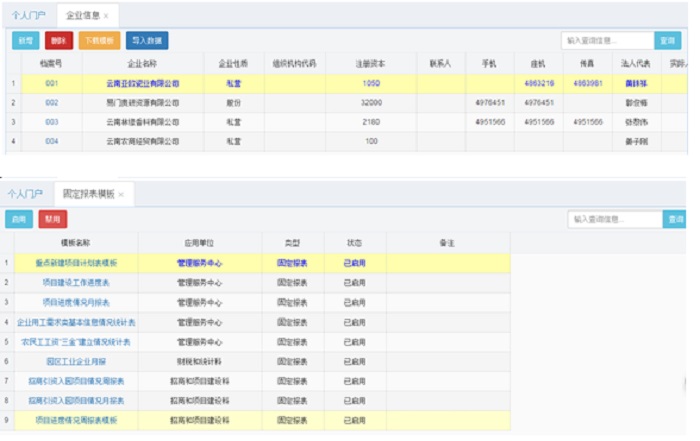Click the 法人代表 column header
The image size is (700, 441).
coord(636,64)
